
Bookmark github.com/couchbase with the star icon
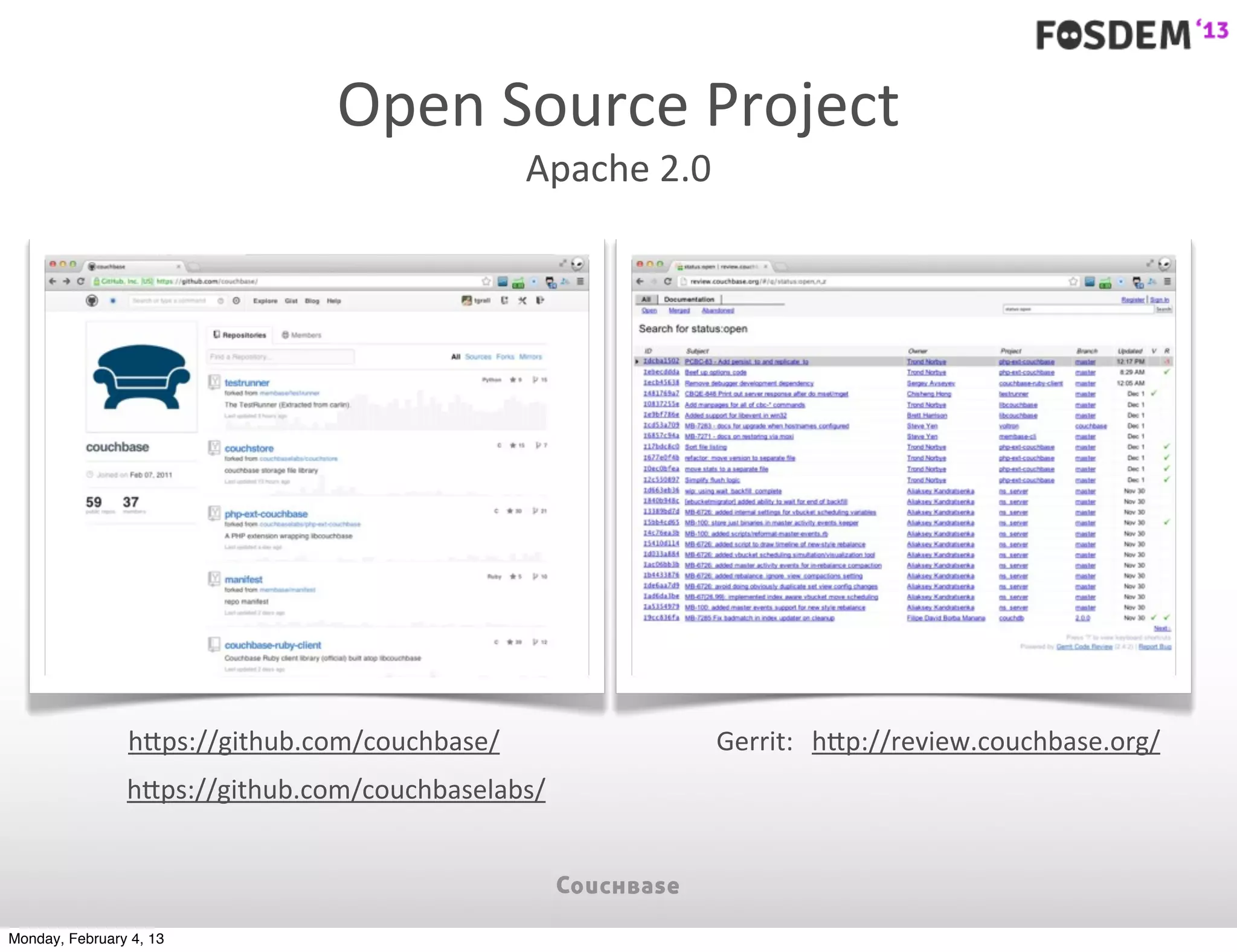point(486,281)
